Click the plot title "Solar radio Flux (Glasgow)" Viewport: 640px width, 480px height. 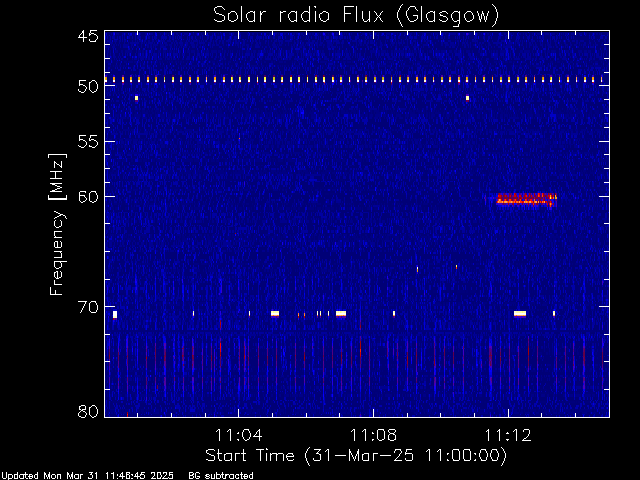pyautogui.click(x=356, y=16)
